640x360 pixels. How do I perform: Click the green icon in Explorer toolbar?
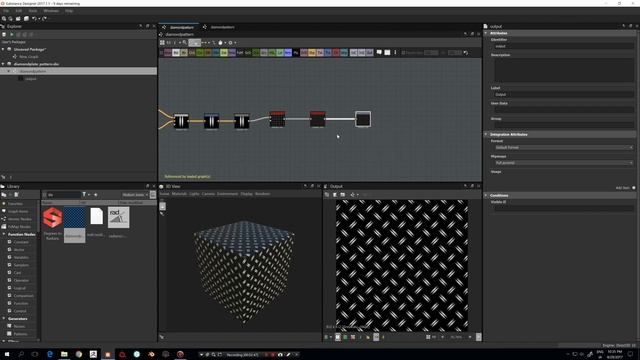pos(11,35)
